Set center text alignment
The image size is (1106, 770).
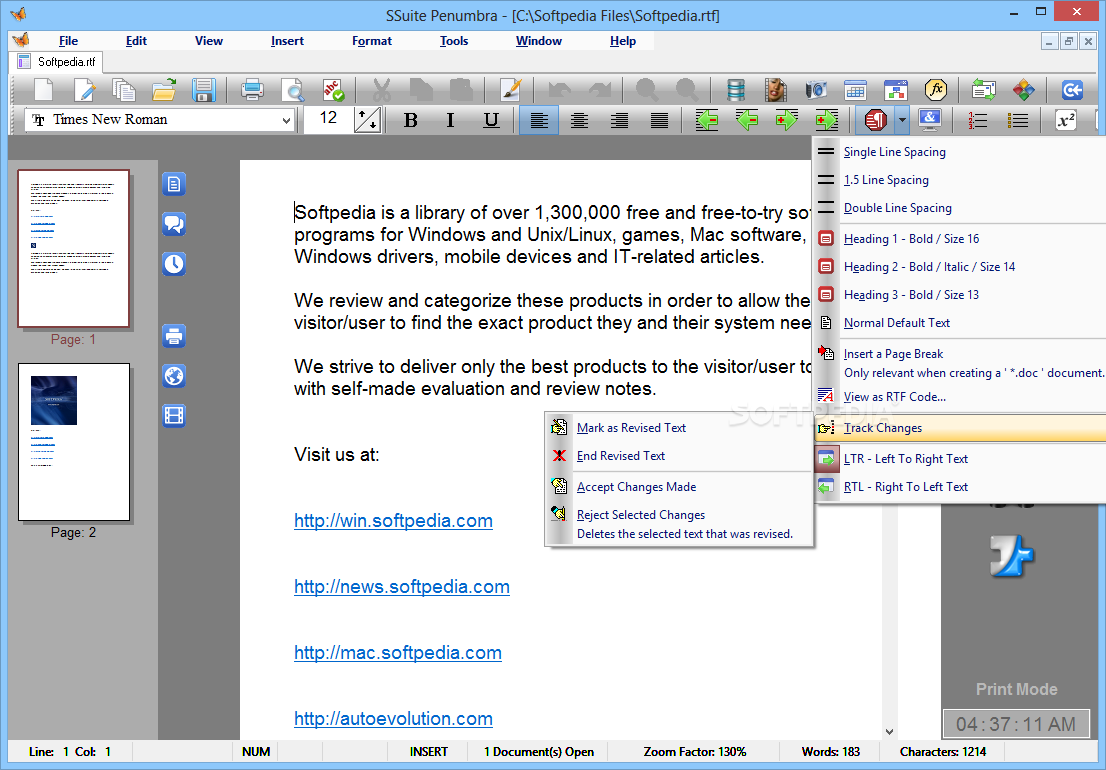pos(579,121)
